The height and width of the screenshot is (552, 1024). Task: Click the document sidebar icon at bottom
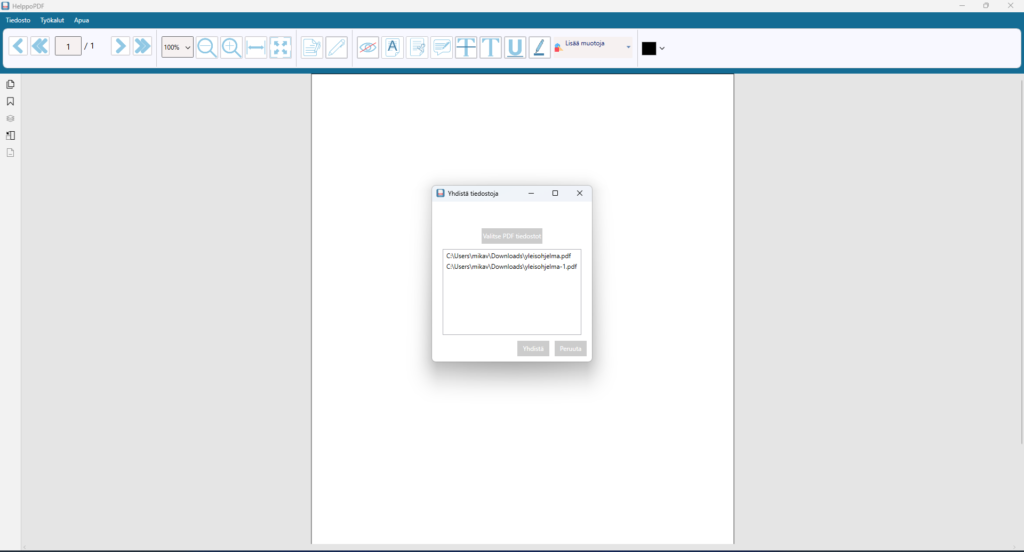(10, 152)
